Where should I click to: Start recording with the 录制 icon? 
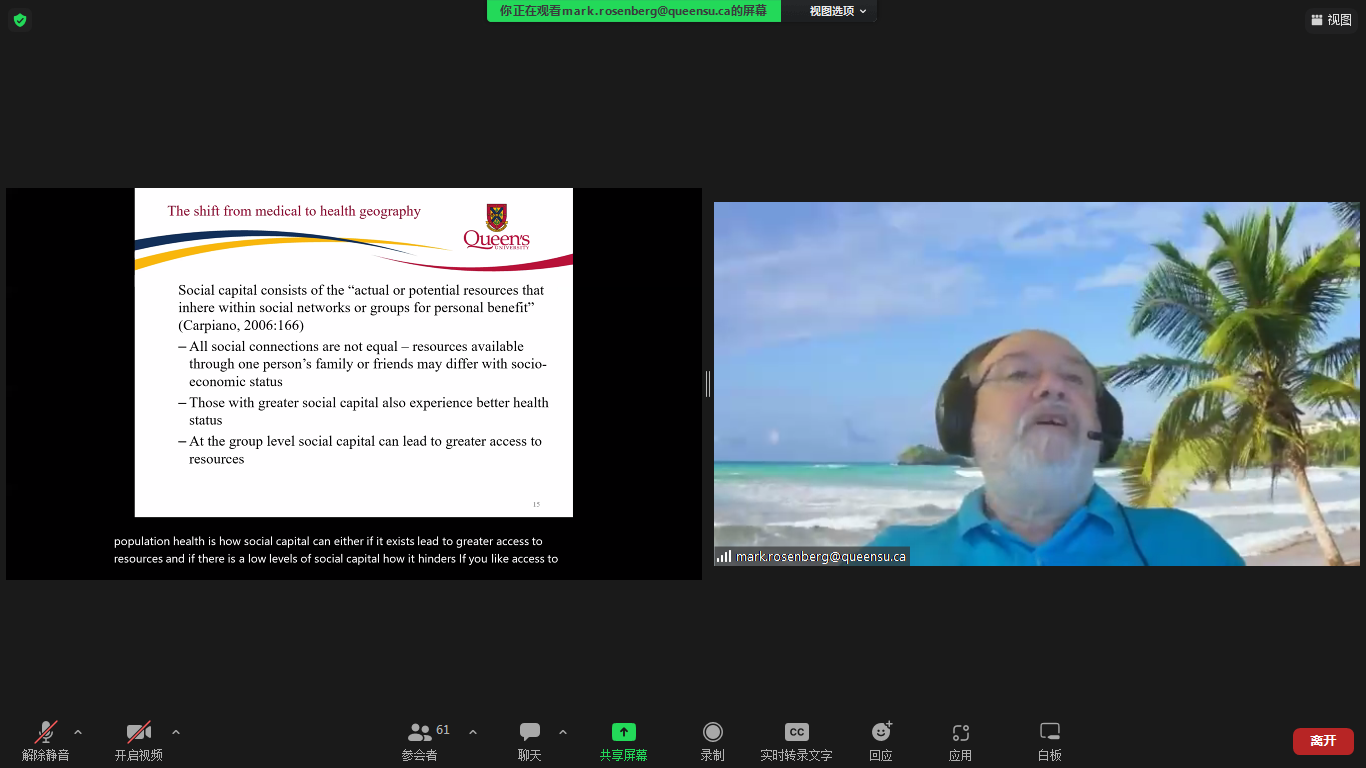(712, 740)
